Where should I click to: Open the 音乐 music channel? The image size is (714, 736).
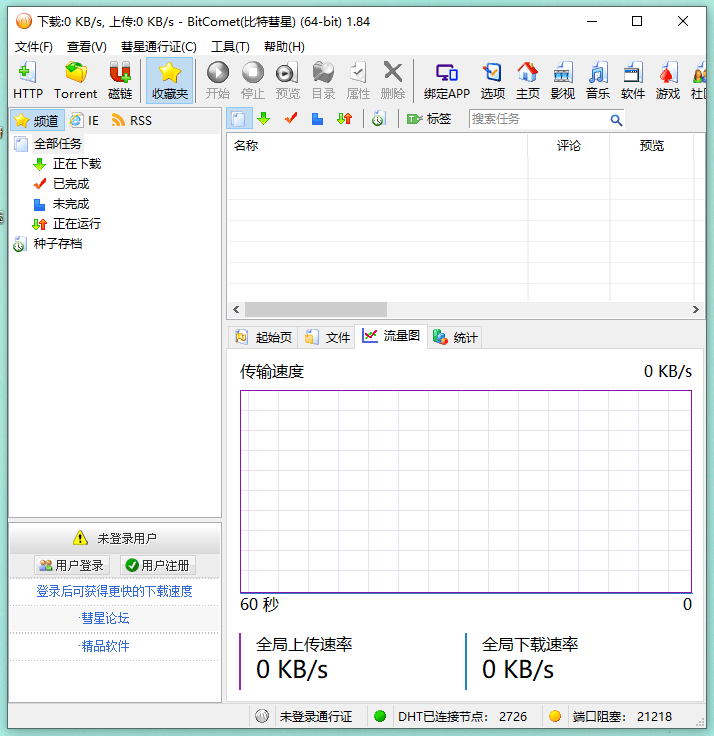598,80
